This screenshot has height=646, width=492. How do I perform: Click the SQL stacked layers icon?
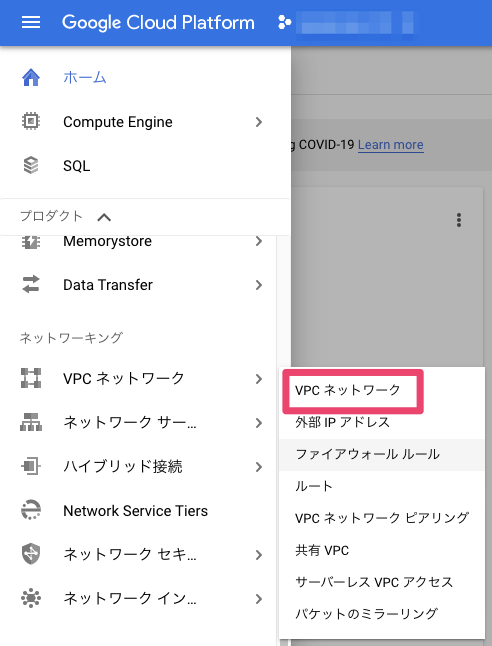[31, 166]
